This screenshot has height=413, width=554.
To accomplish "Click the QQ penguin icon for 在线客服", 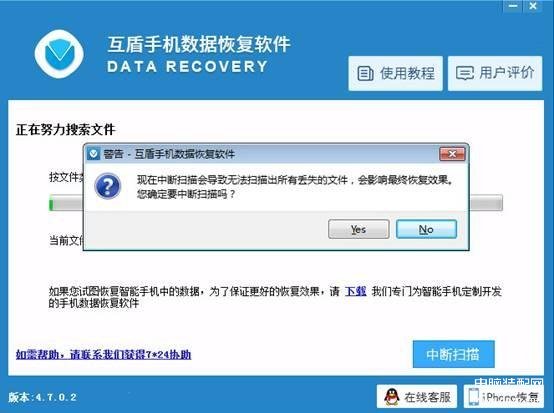I will [391, 397].
